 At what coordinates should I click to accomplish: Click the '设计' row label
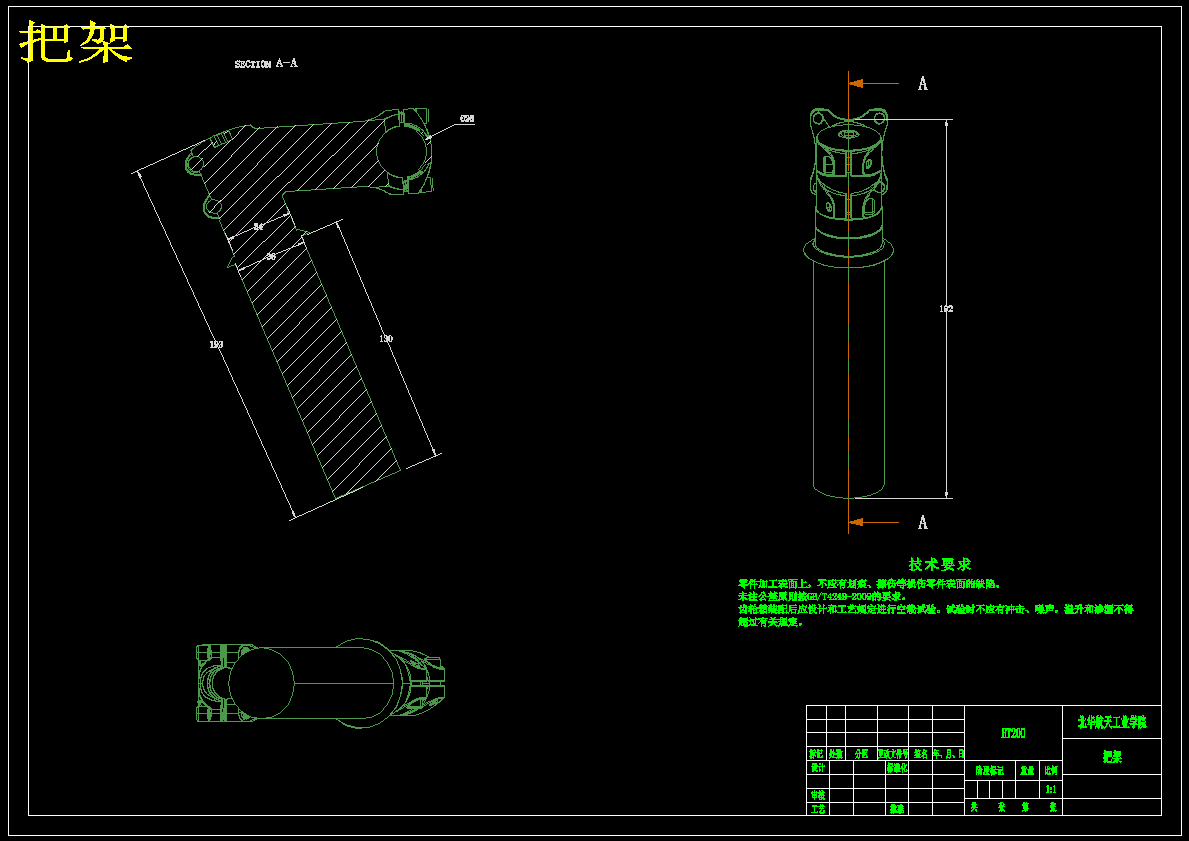click(x=817, y=767)
